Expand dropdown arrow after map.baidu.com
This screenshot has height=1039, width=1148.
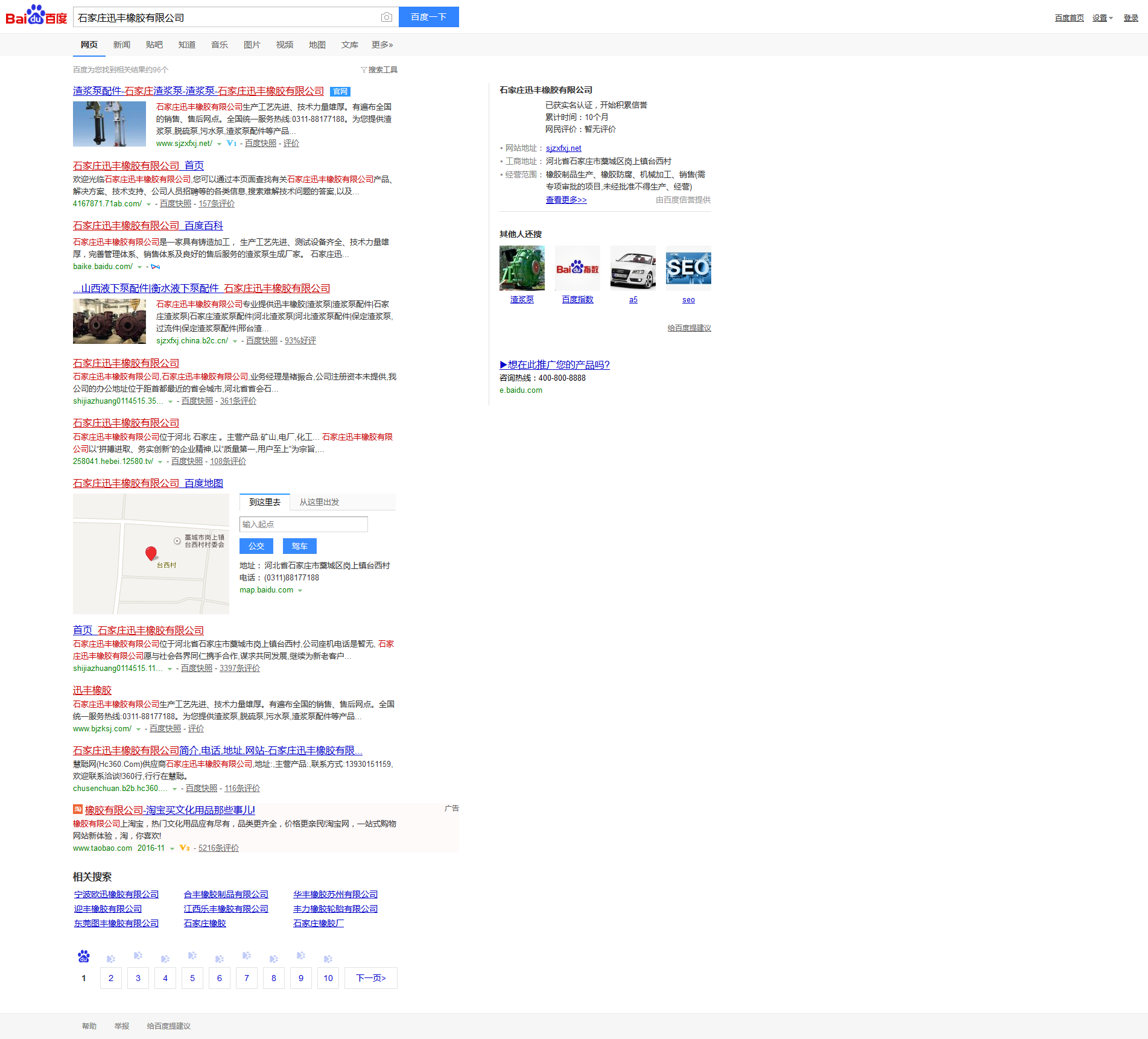click(300, 591)
